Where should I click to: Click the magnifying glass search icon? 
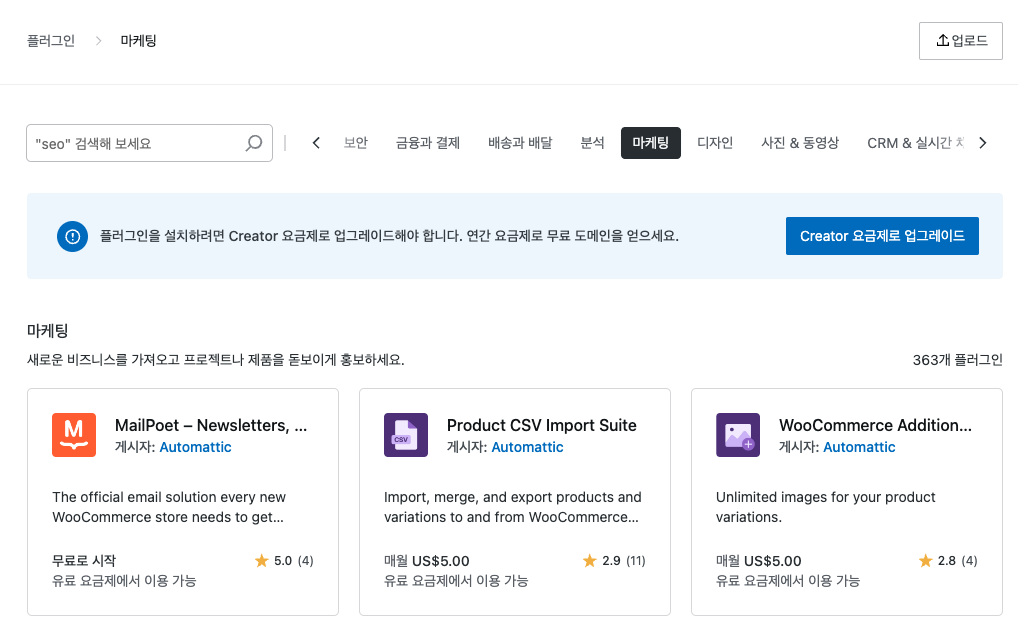254,143
